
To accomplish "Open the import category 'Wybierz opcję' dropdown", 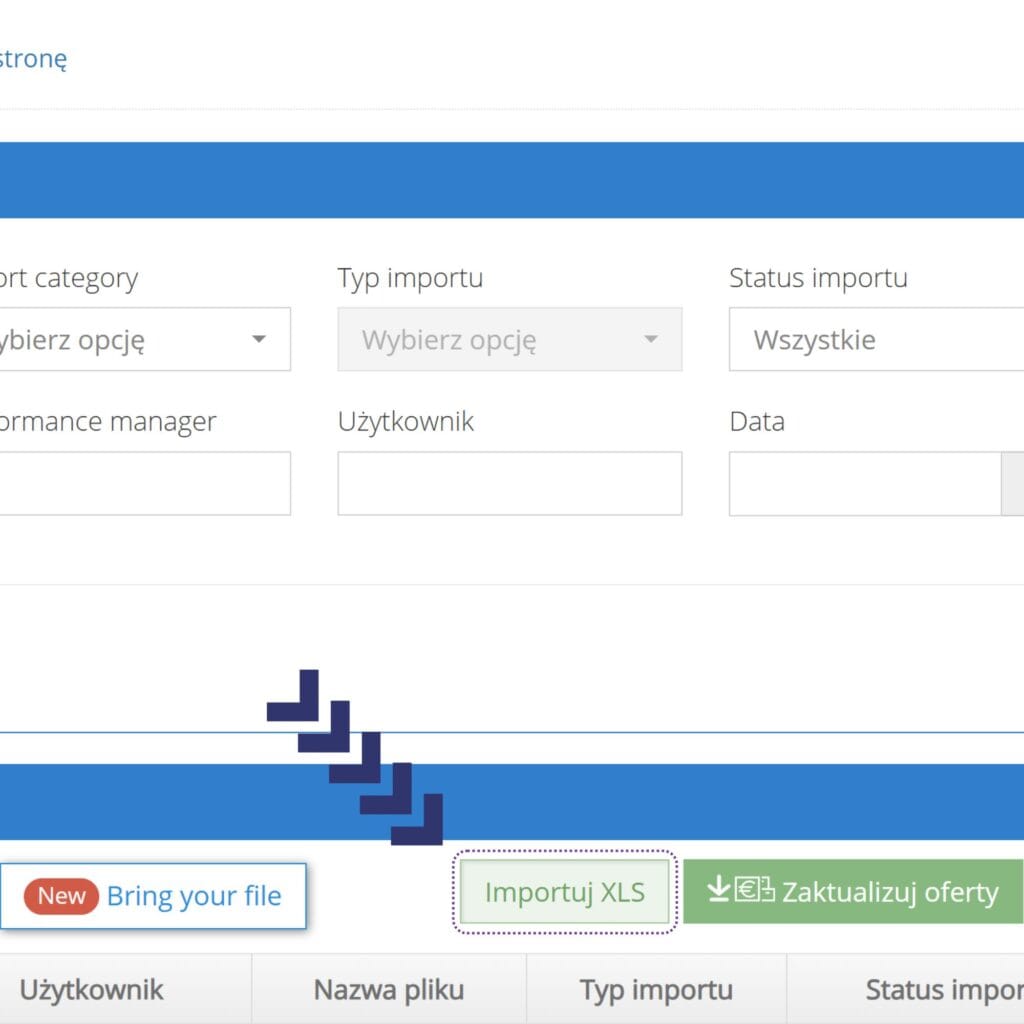I will tap(145, 339).
